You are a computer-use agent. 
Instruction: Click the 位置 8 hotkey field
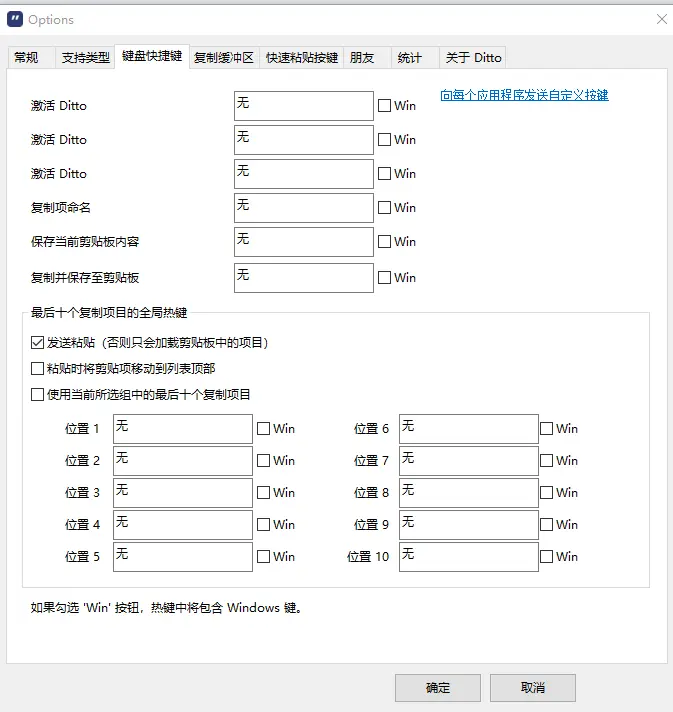(469, 493)
